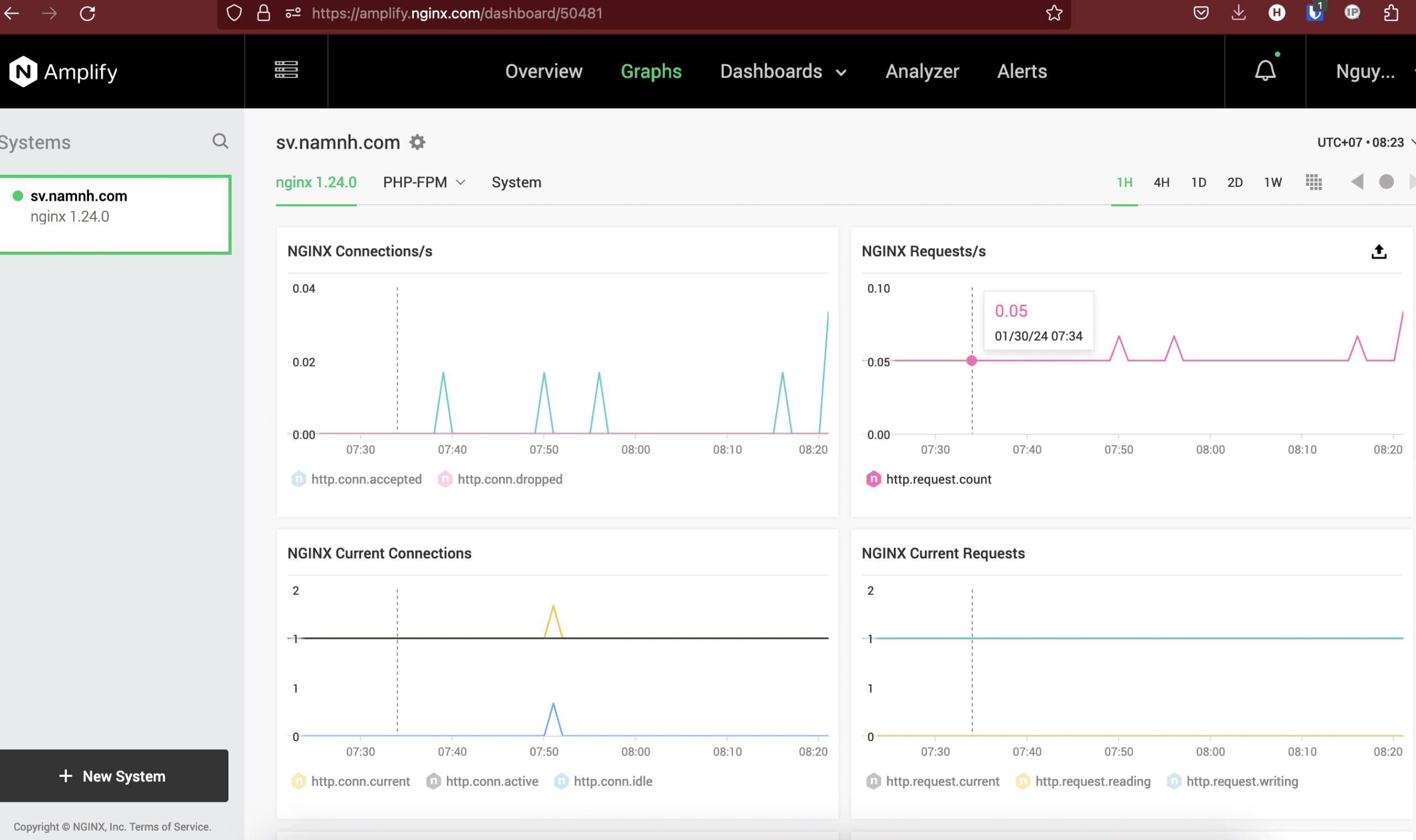Expand the PHP-FPM dropdown

coord(424,182)
